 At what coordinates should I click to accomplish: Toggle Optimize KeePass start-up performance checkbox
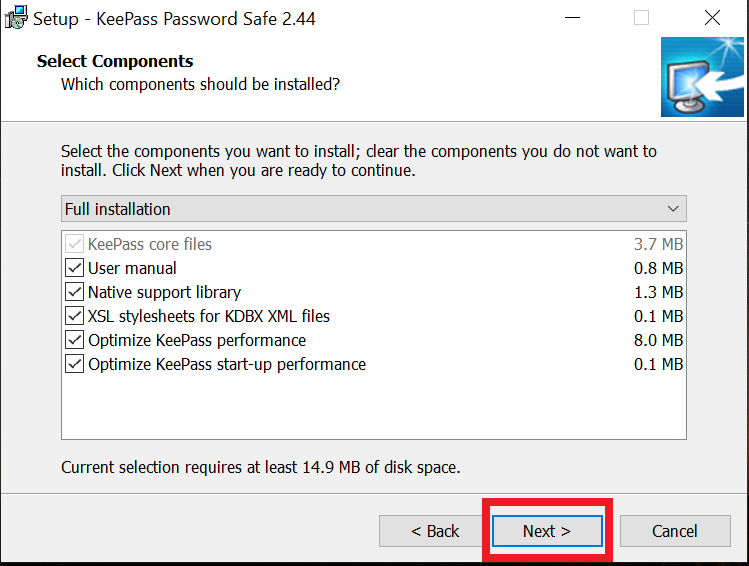pos(75,364)
